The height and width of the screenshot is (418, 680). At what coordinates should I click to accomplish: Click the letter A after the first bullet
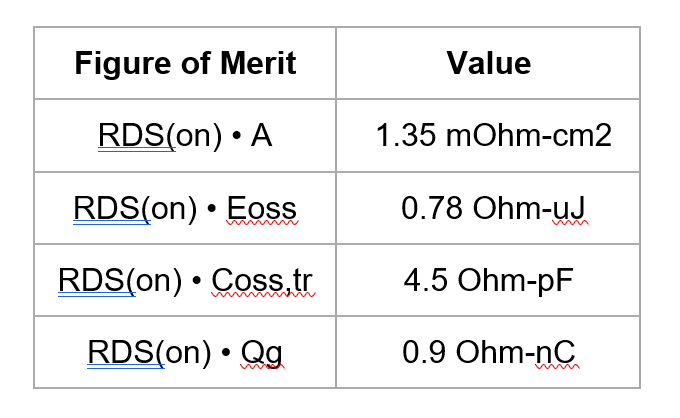[x=261, y=136]
